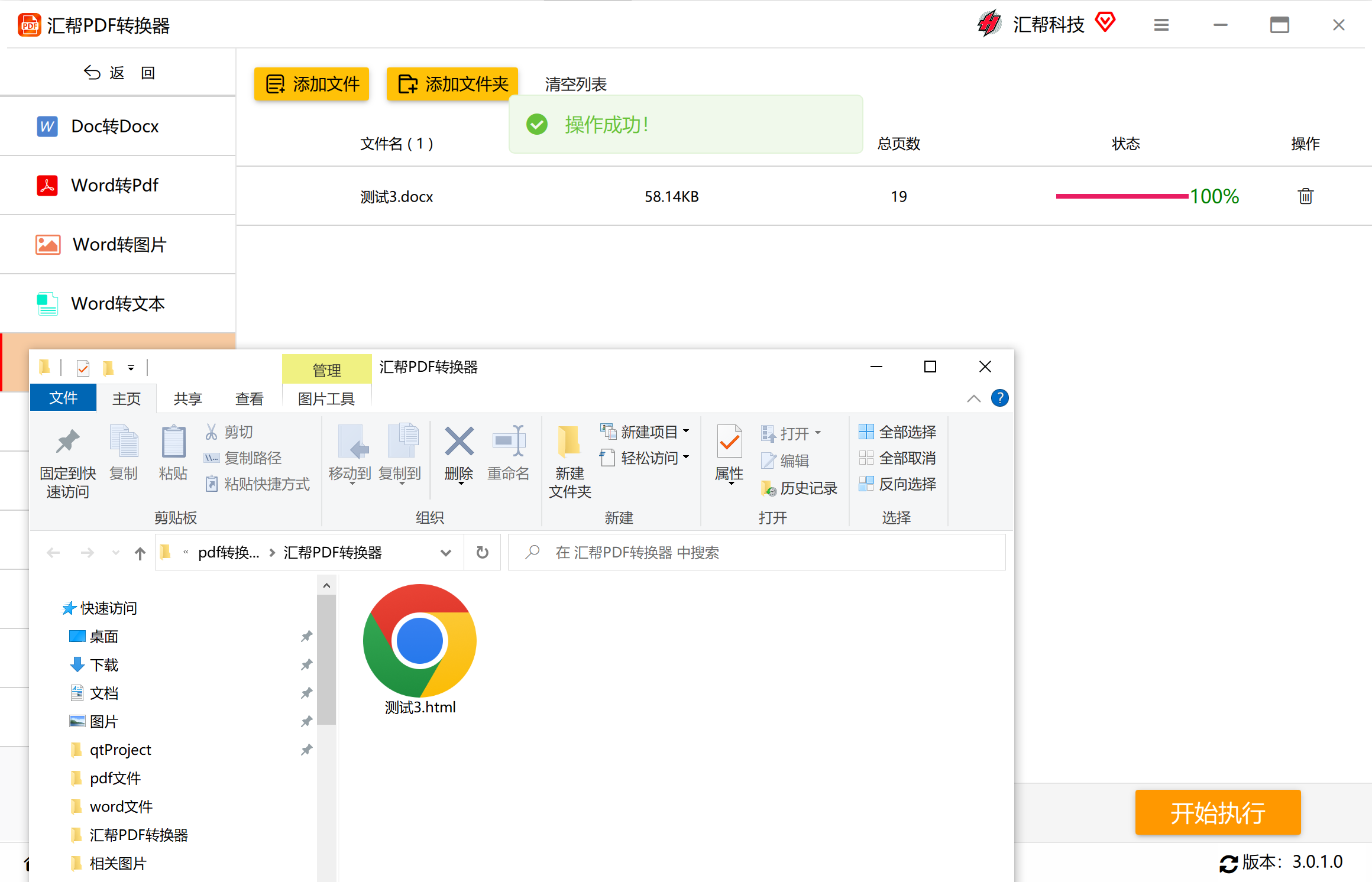Click the properties checkmark quick access icon
Viewport: 1372px width, 882px height.
(x=83, y=368)
